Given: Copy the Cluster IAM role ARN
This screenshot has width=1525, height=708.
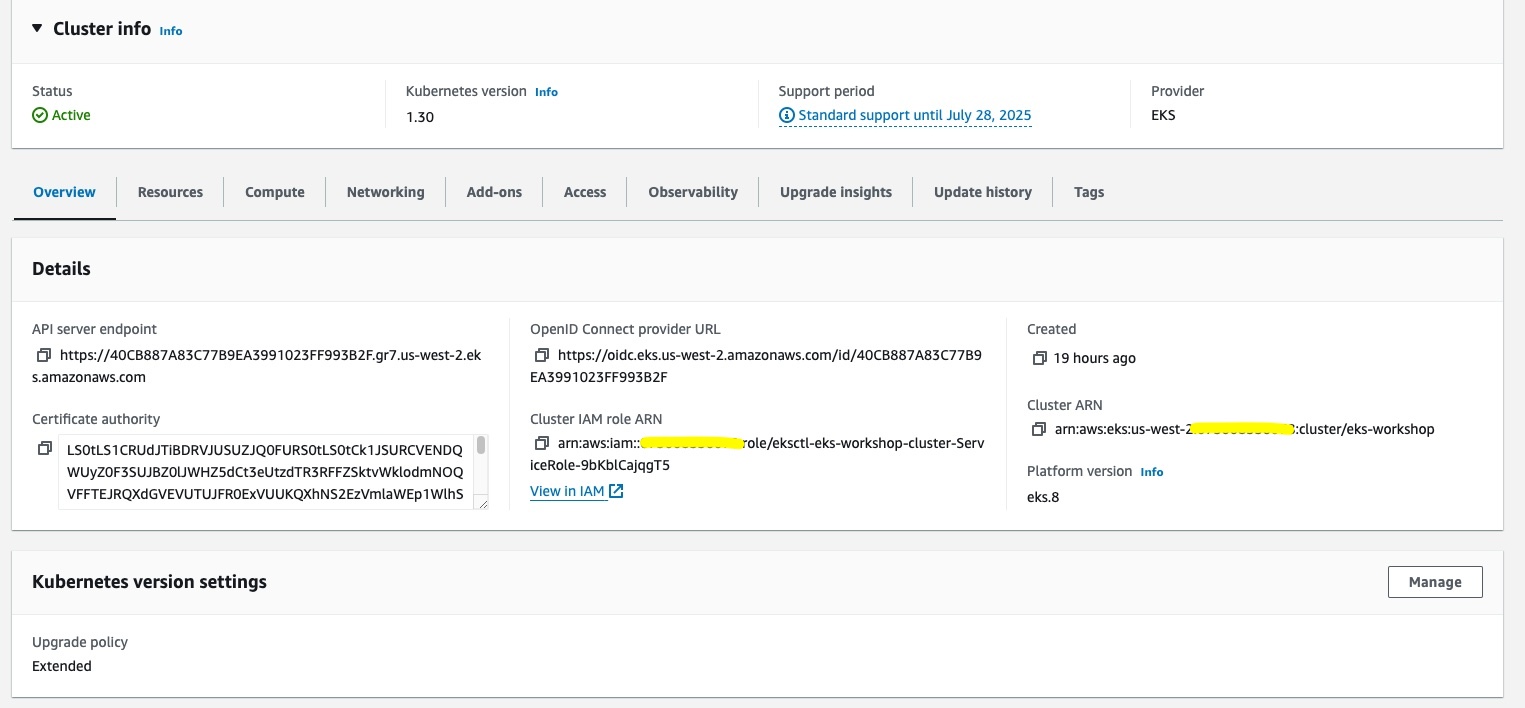Looking at the screenshot, I should (541, 443).
